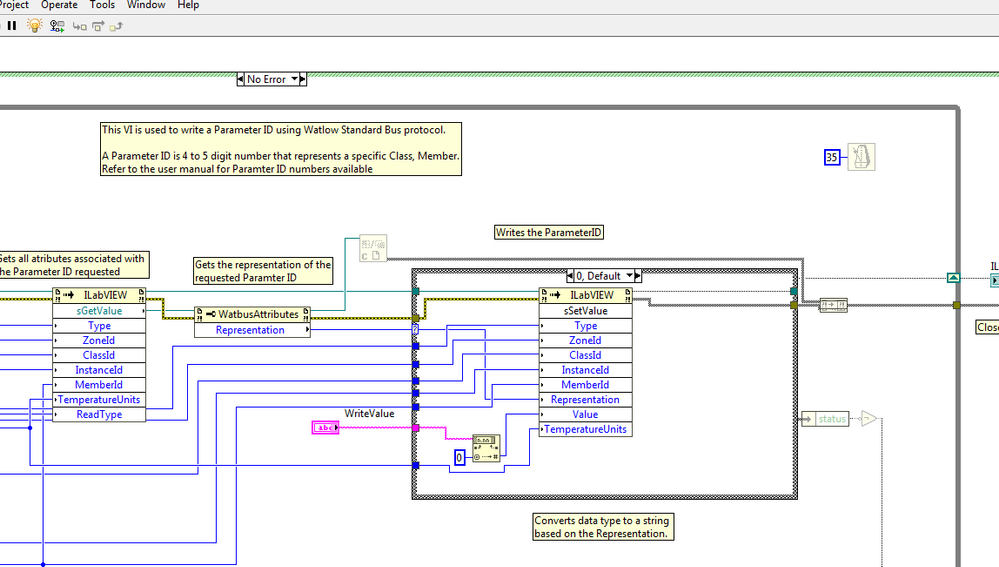Select 'Converts data type to a string' comment
Image resolution: width=999 pixels, height=567 pixels.
point(603,527)
